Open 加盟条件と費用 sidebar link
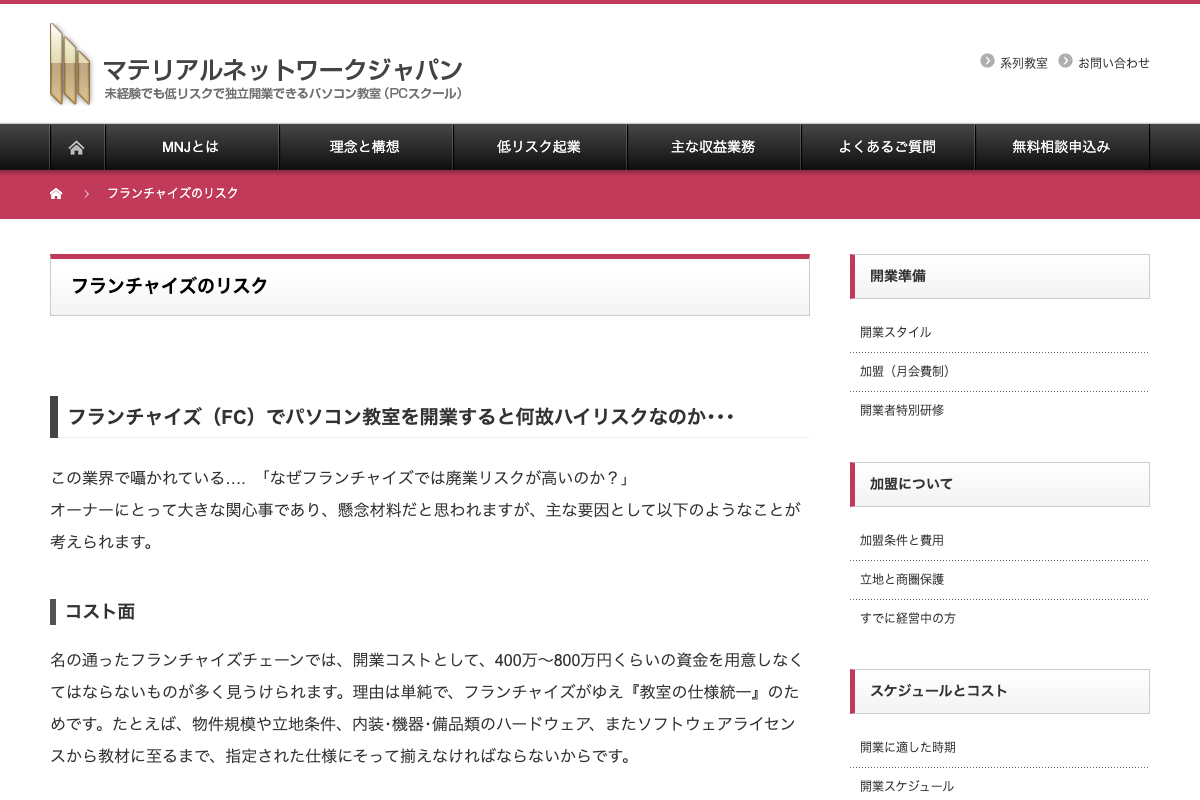 pos(902,540)
